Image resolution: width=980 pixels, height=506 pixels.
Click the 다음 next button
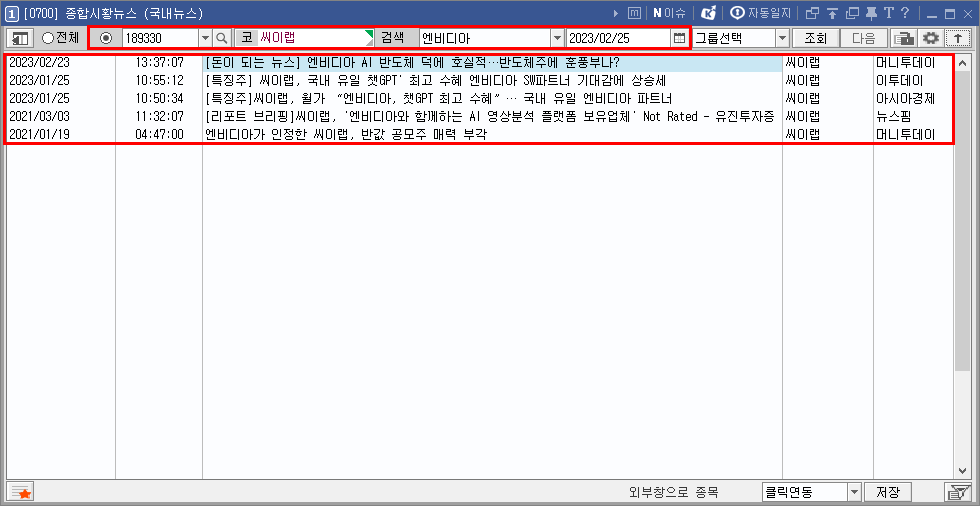pos(864,38)
